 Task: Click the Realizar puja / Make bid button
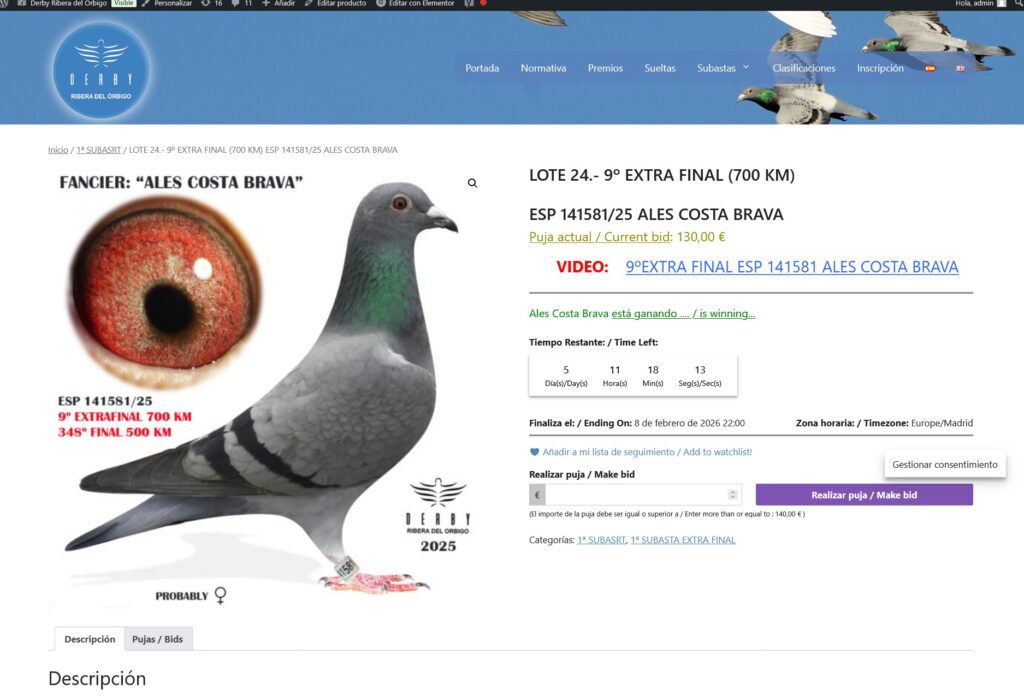click(864, 495)
